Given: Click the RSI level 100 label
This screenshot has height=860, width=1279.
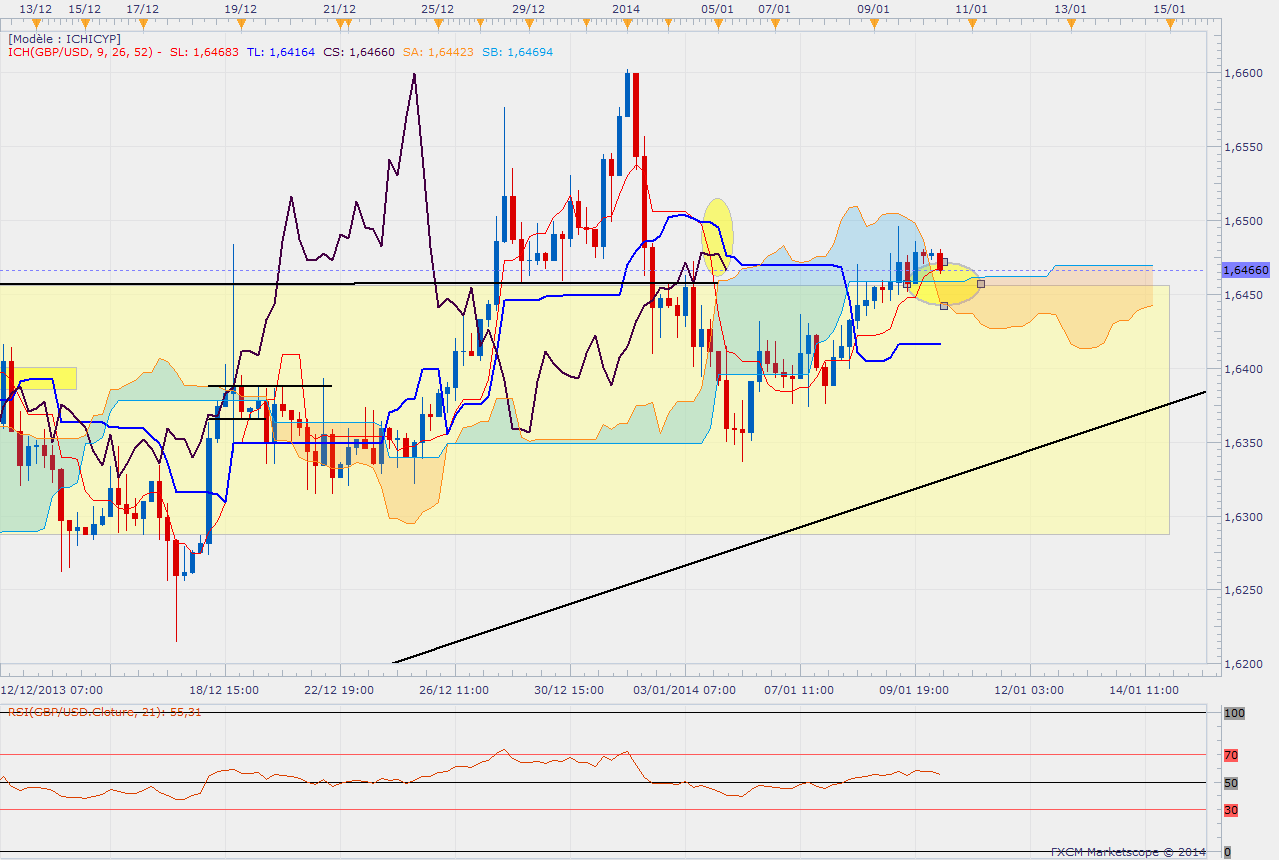Looking at the screenshot, I should click(1233, 713).
